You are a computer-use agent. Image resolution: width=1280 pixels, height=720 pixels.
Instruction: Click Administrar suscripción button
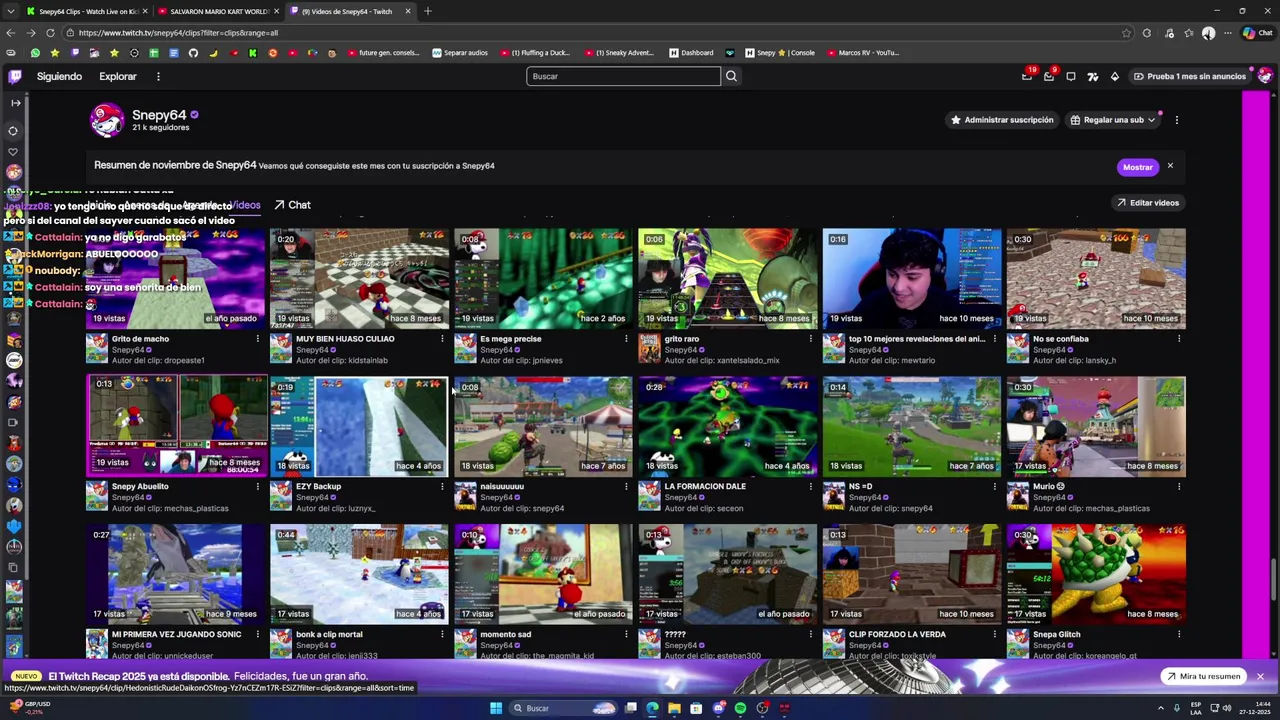tap(1001, 120)
